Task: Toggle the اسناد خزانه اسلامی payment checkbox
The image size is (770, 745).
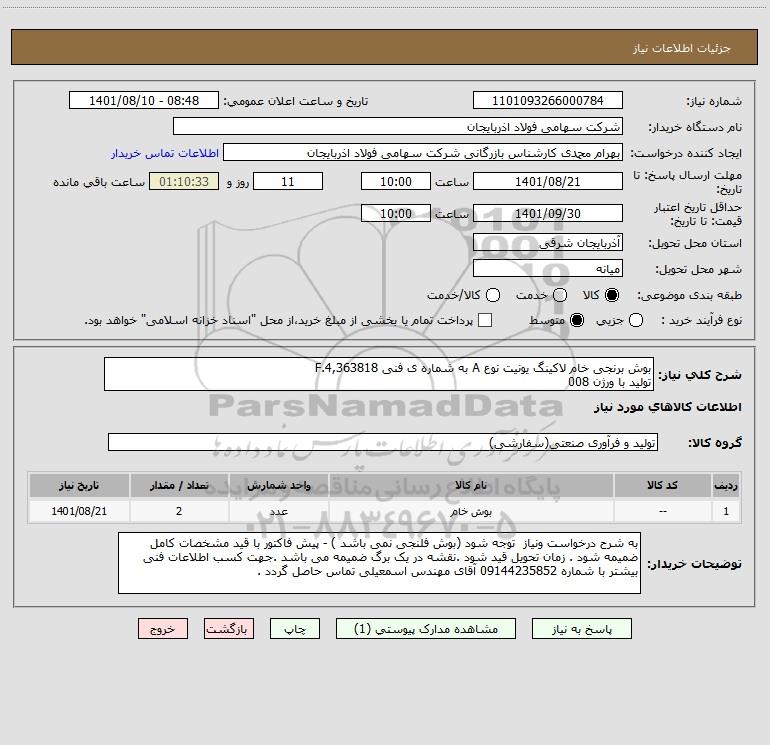Action: [x=485, y=320]
